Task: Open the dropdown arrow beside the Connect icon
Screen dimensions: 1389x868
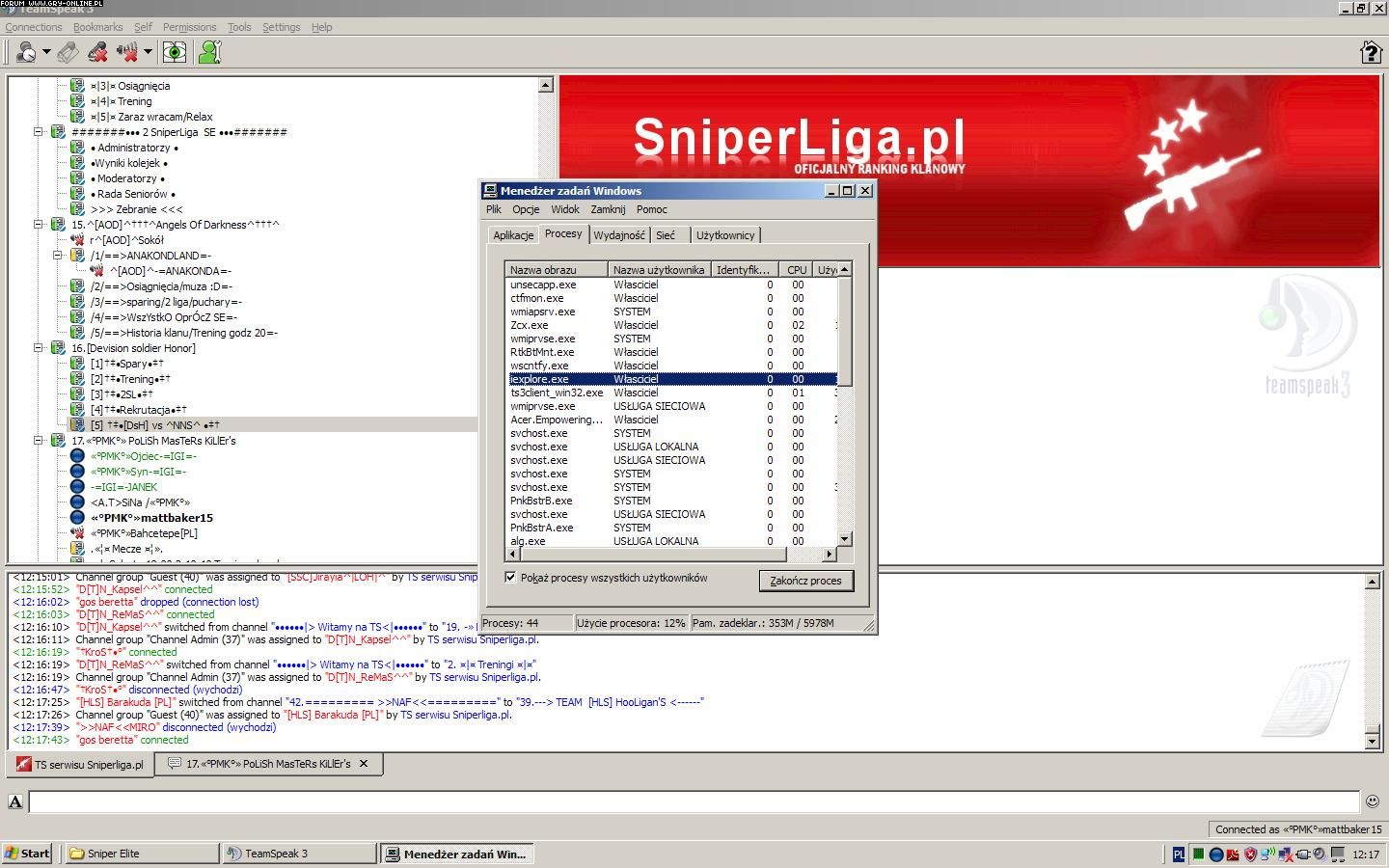Action: point(46,52)
